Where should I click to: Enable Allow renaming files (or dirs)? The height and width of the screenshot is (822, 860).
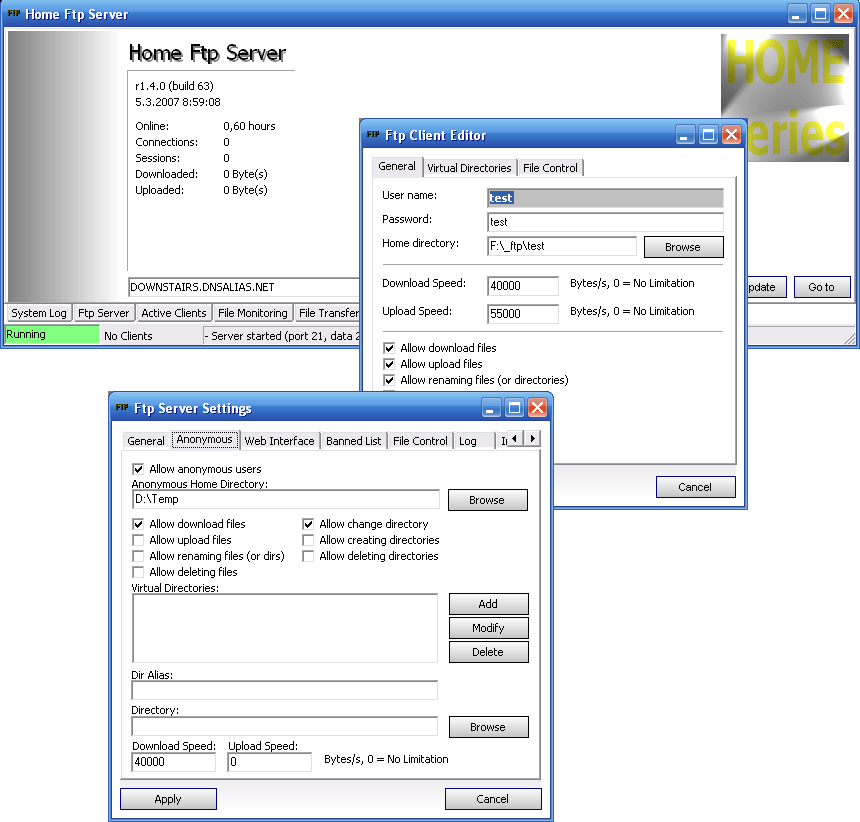pyautogui.click(x=138, y=555)
